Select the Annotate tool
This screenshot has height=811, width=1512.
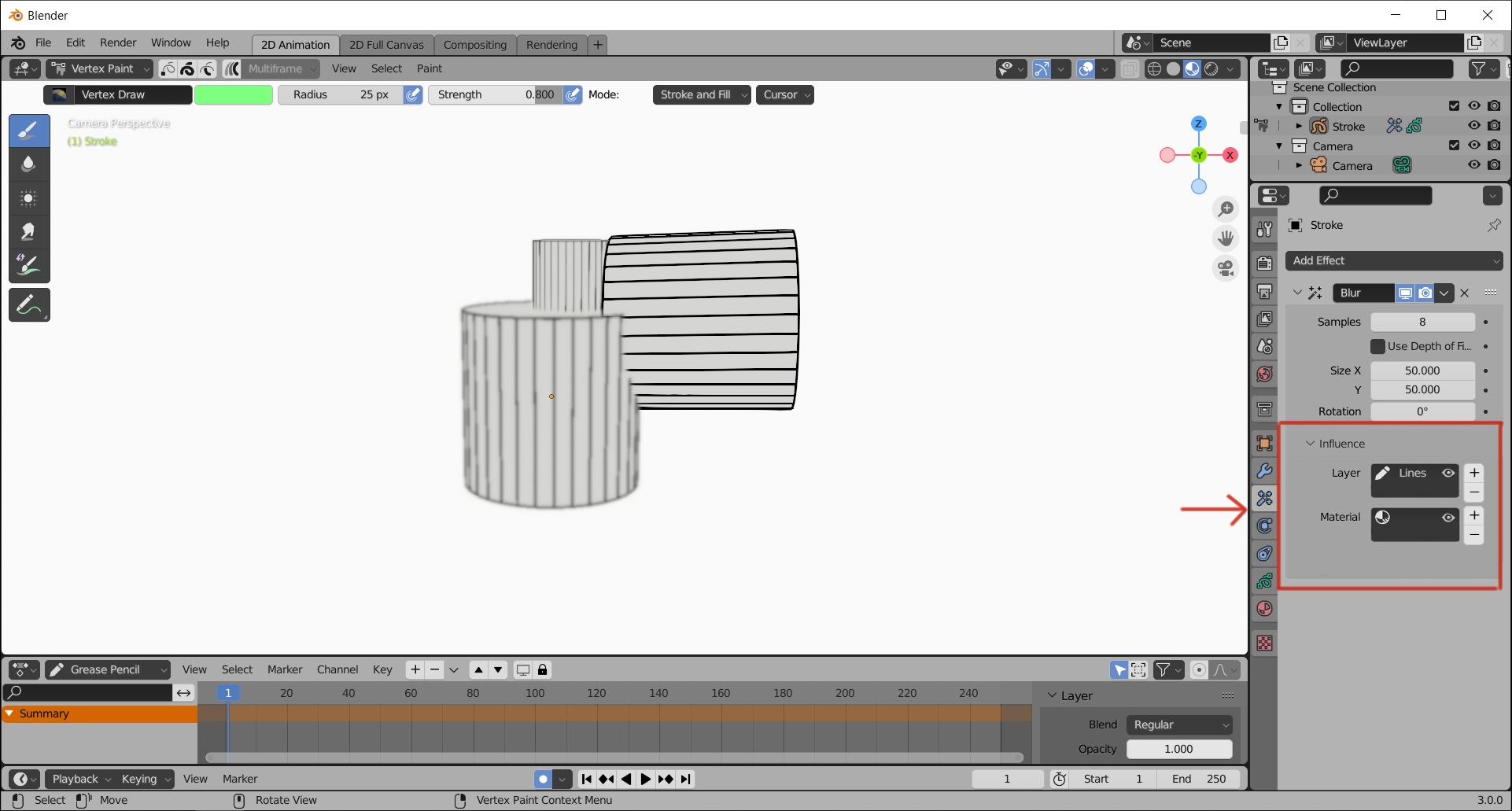pyautogui.click(x=29, y=305)
